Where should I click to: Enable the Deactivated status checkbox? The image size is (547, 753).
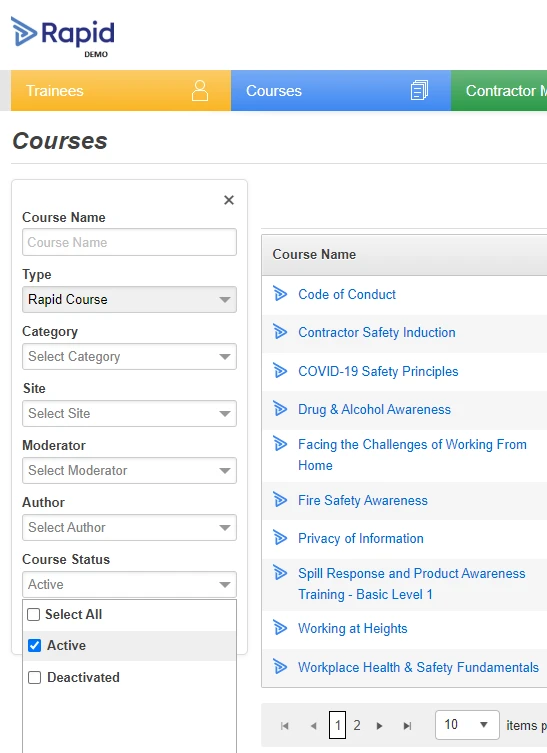pos(35,678)
